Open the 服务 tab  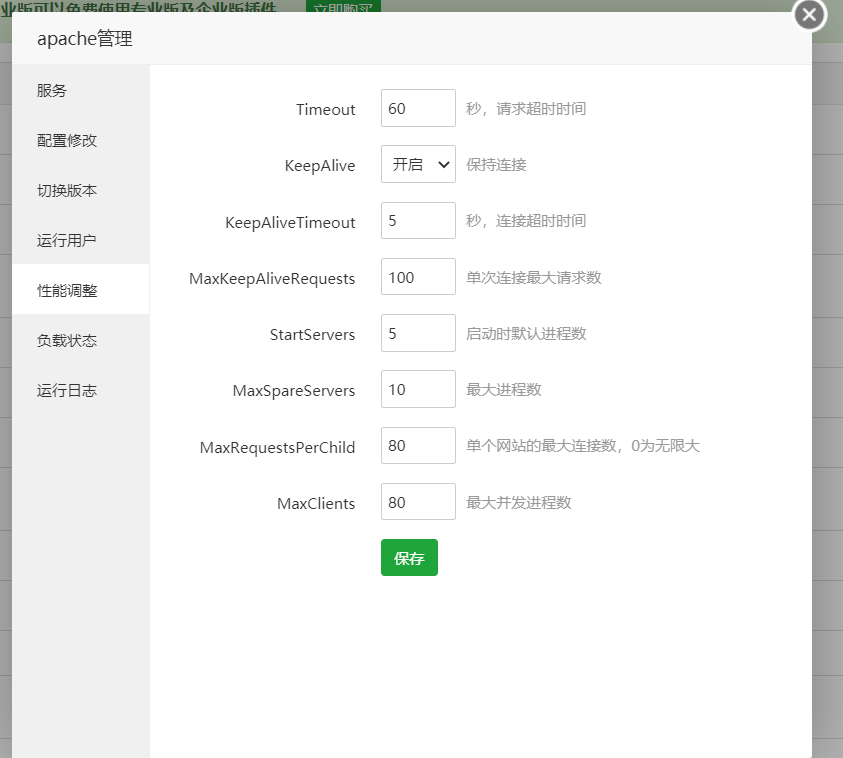[81, 90]
